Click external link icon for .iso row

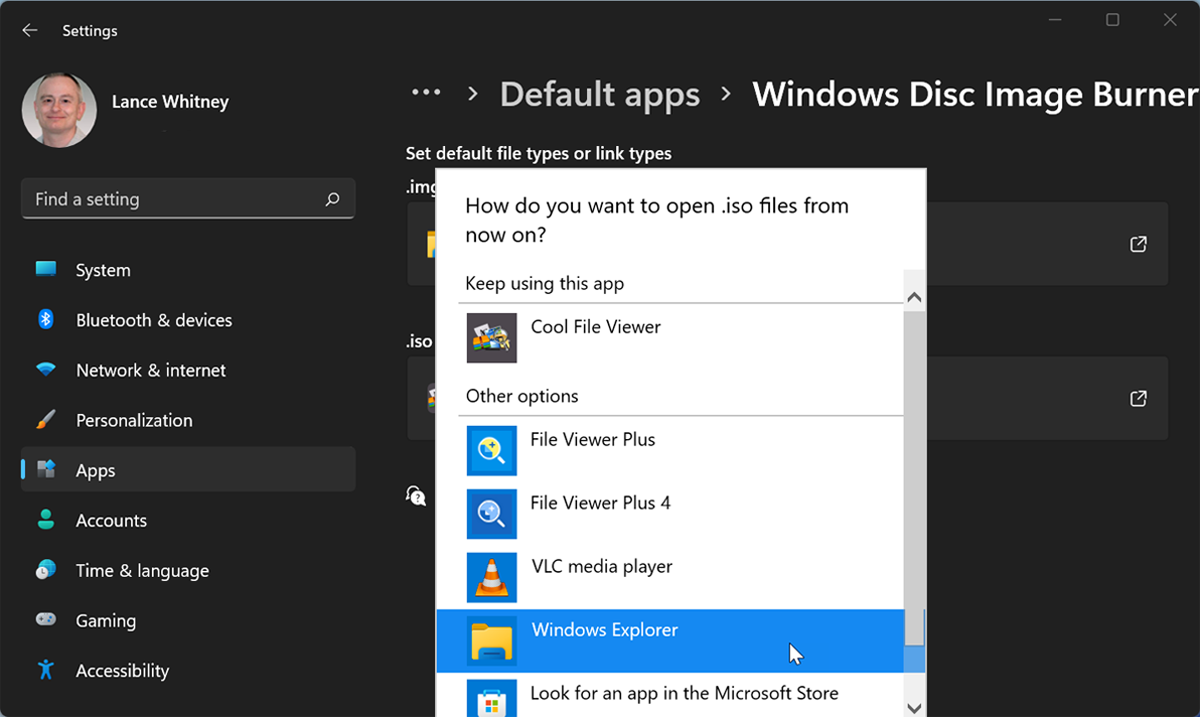tap(1138, 398)
